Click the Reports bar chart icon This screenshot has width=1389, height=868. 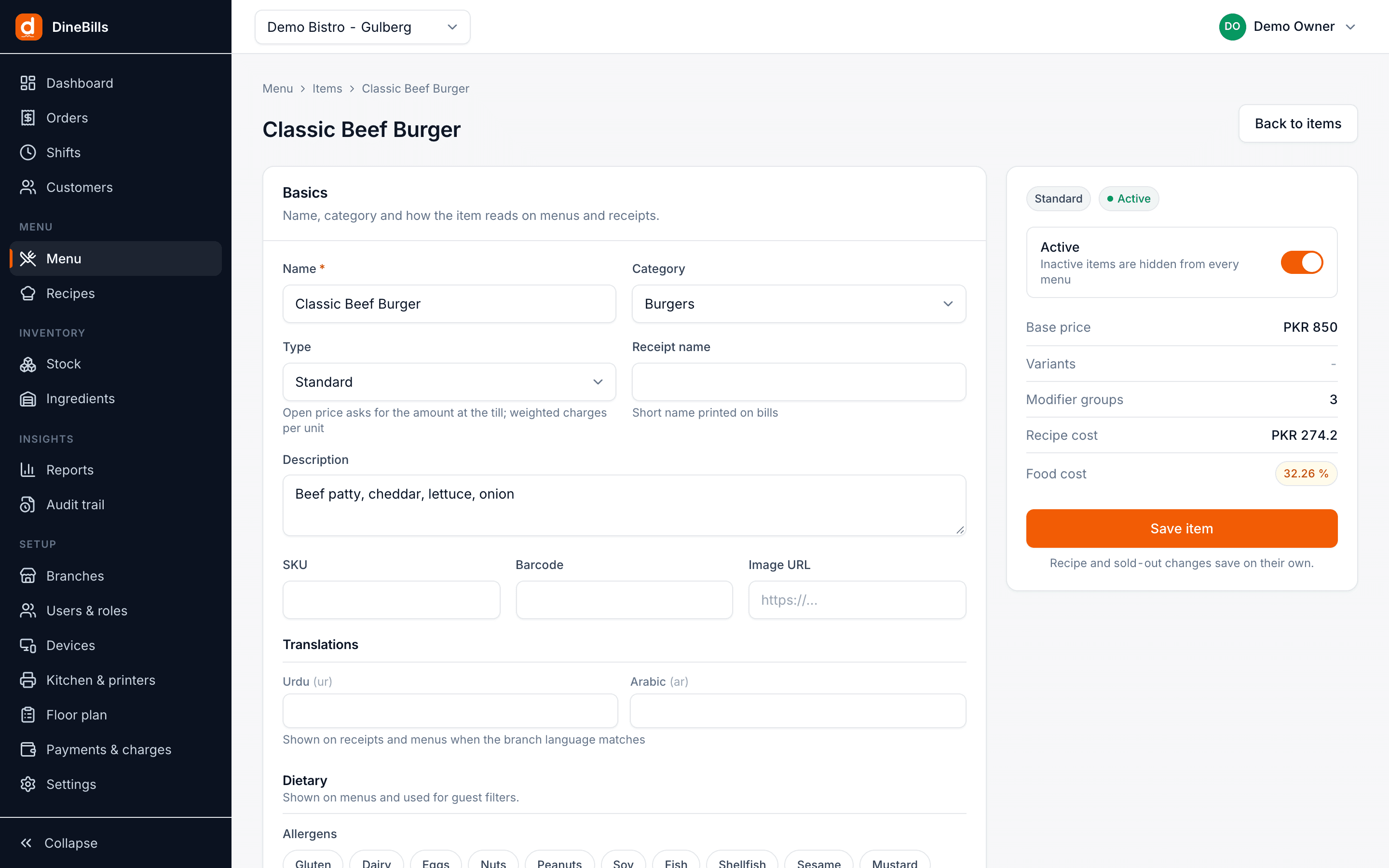point(27,470)
